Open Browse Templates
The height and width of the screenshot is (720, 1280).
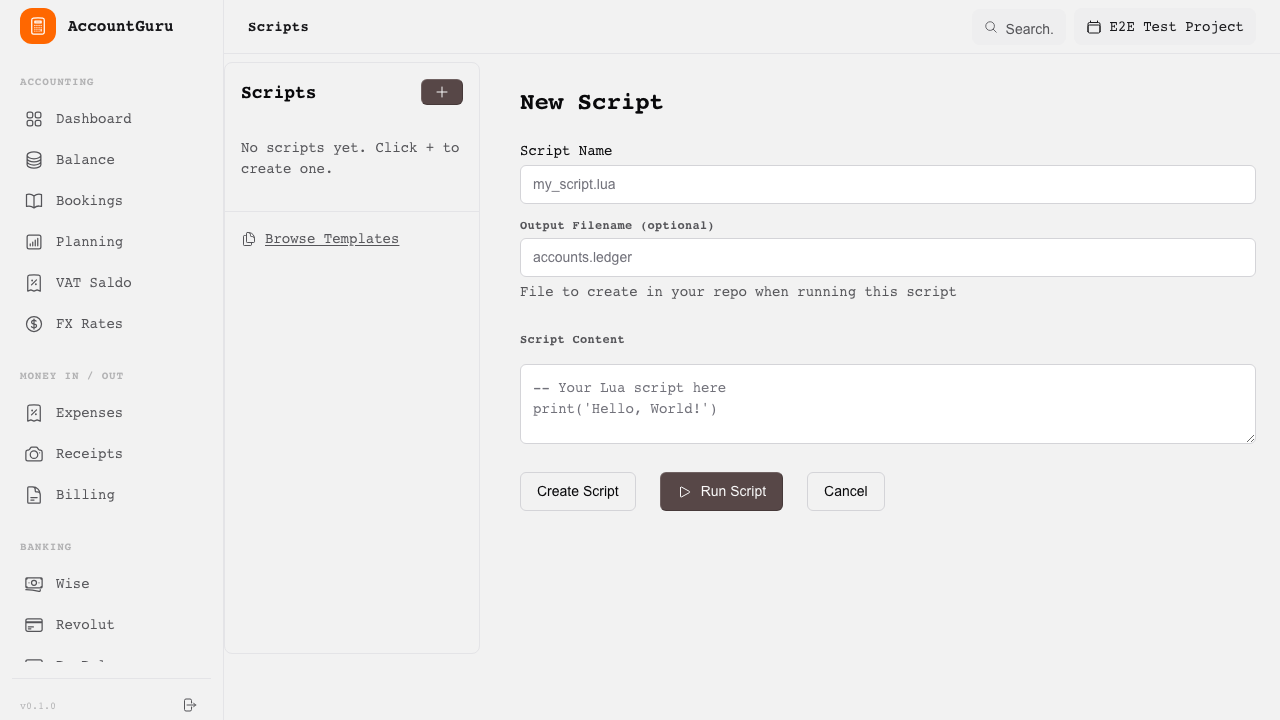point(331,238)
